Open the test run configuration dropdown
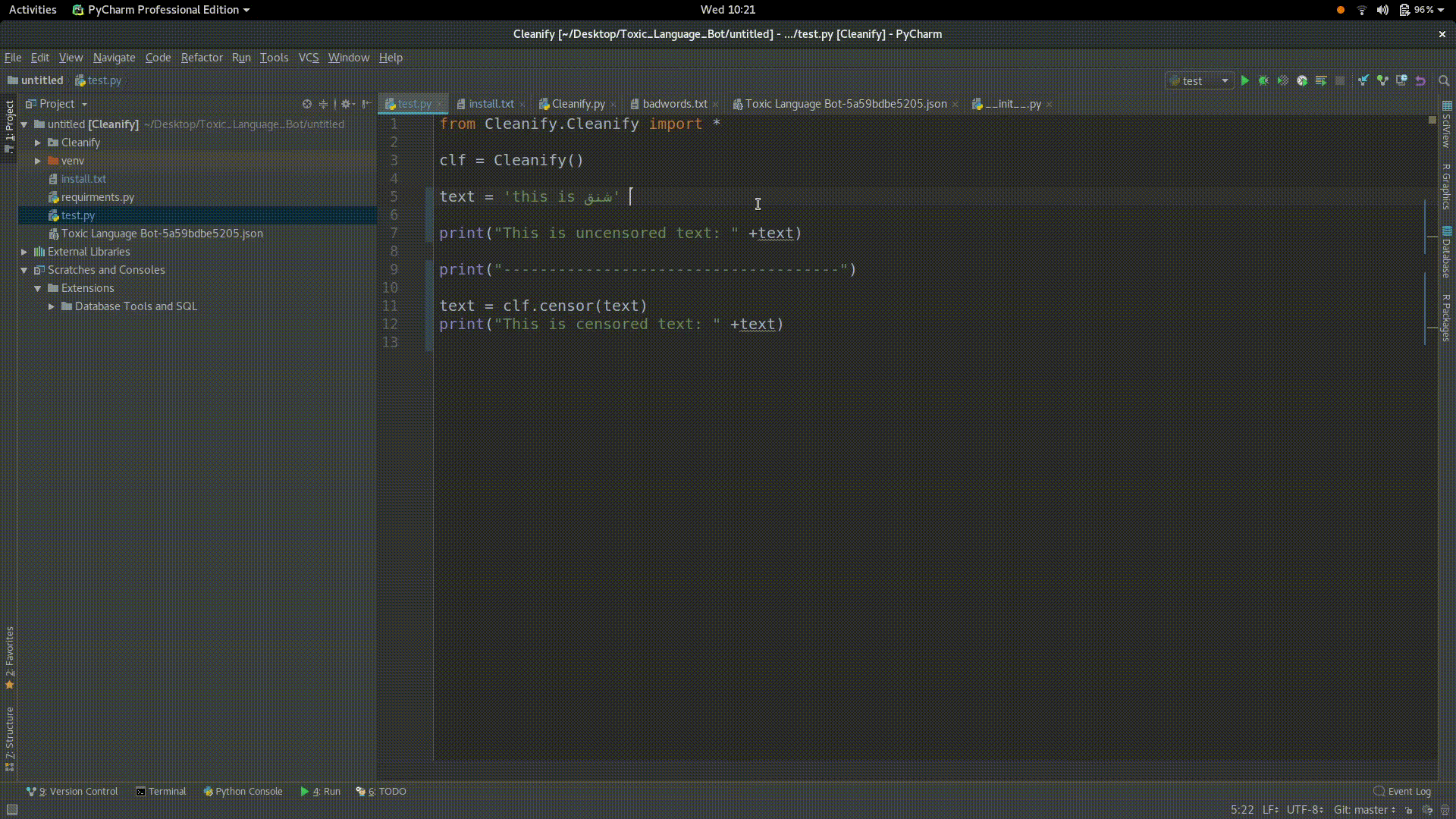 point(1200,80)
